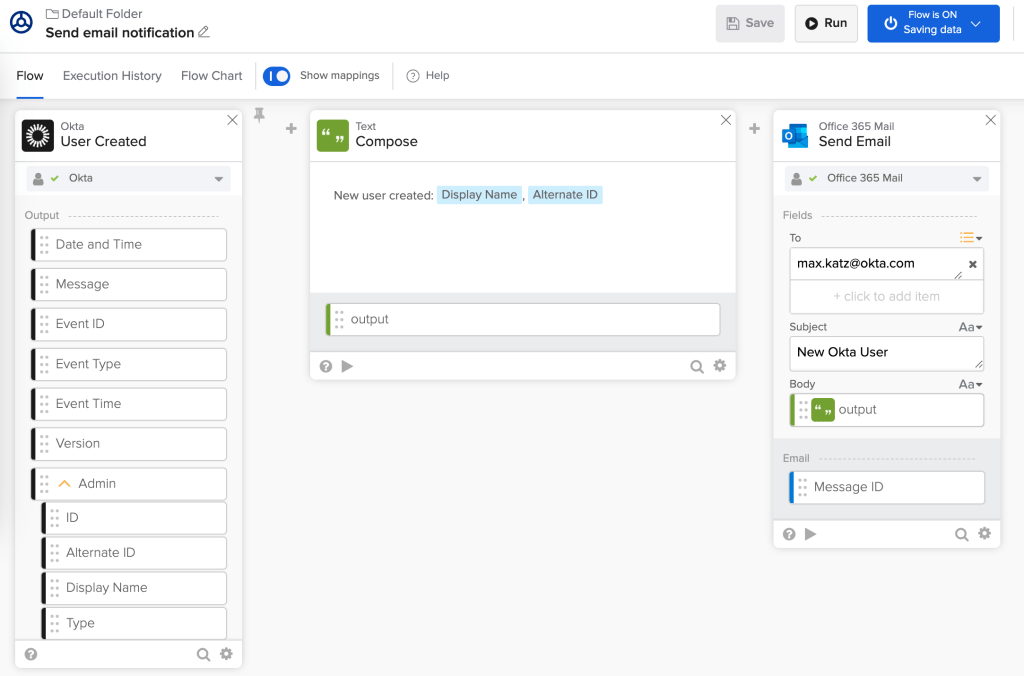The width and height of the screenshot is (1024, 676).
Task: Click the gear icon on Compose card
Action: click(719, 366)
